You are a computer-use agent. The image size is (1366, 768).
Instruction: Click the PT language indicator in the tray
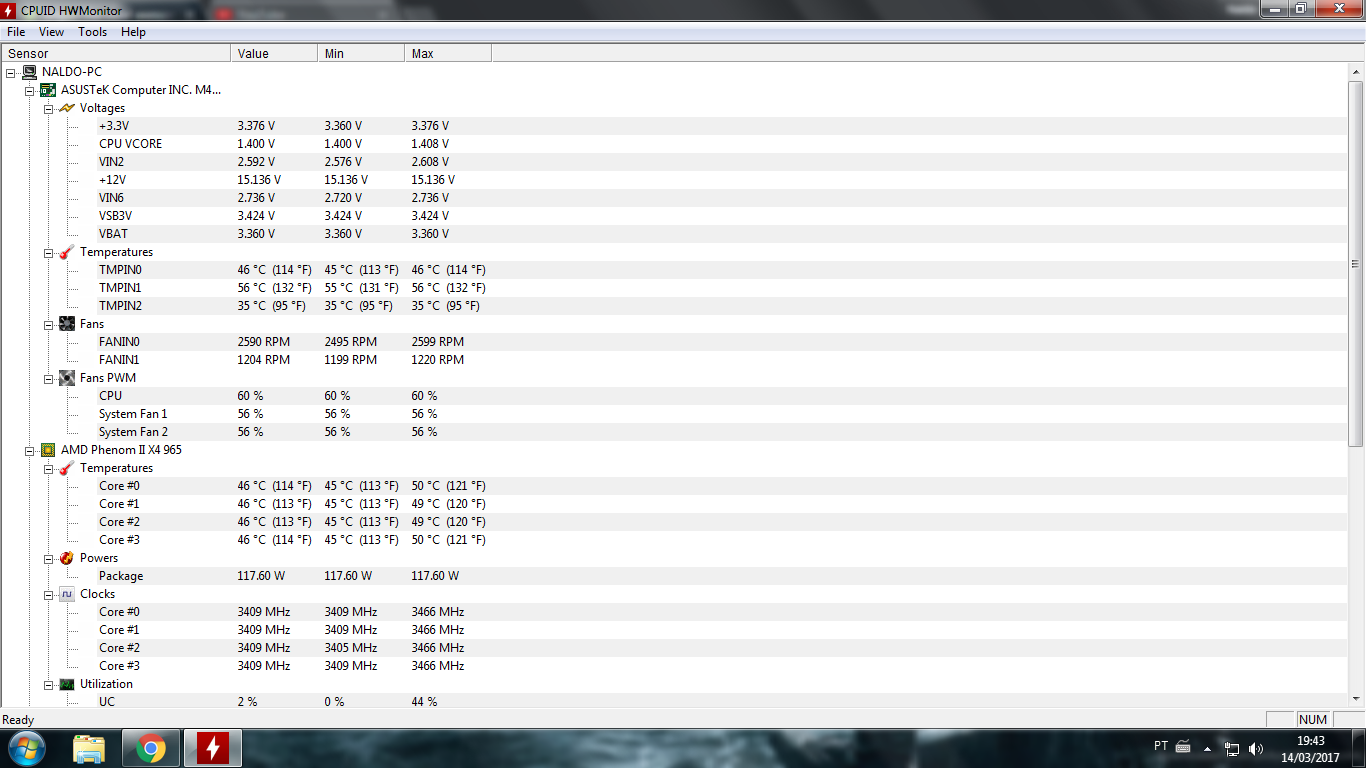[x=1161, y=746]
